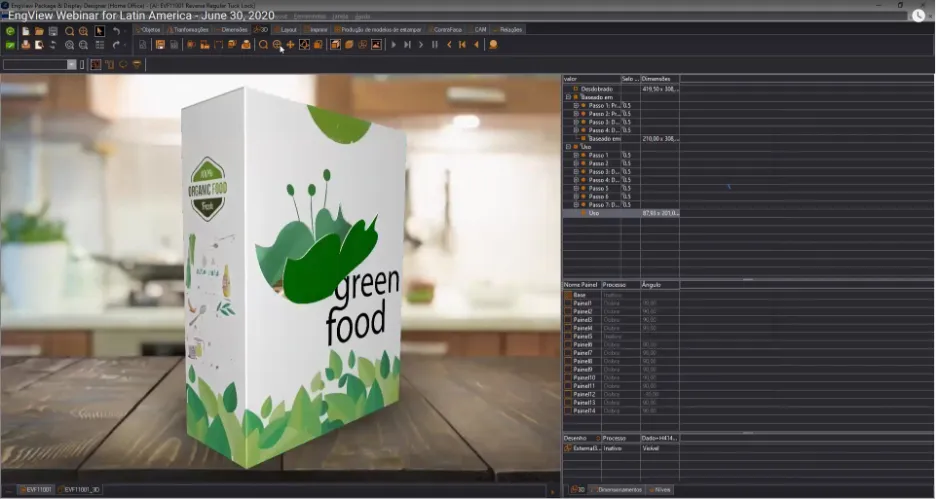The image size is (936, 499).
Task: Click the 3D box view icon
Action: [x=335, y=45]
